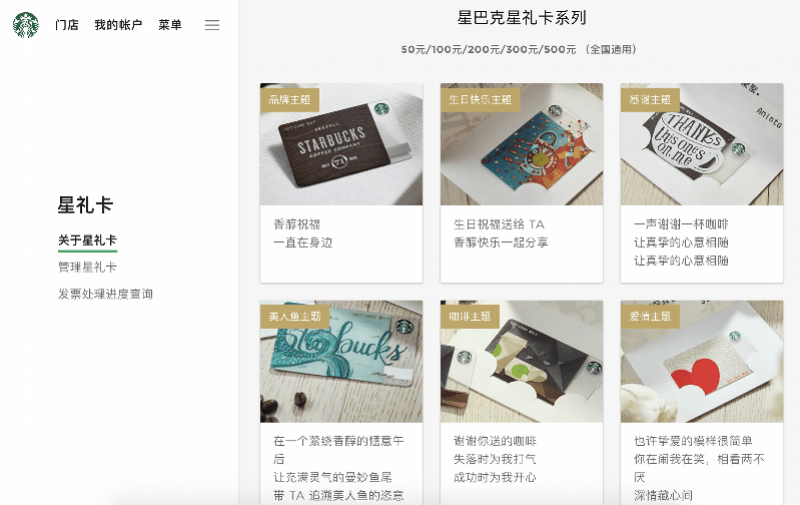Open 管理星礼卡 sidebar link

tap(88, 267)
